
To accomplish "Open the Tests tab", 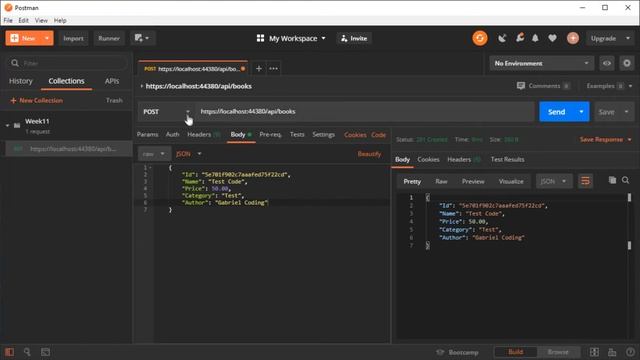I will [x=297, y=134].
